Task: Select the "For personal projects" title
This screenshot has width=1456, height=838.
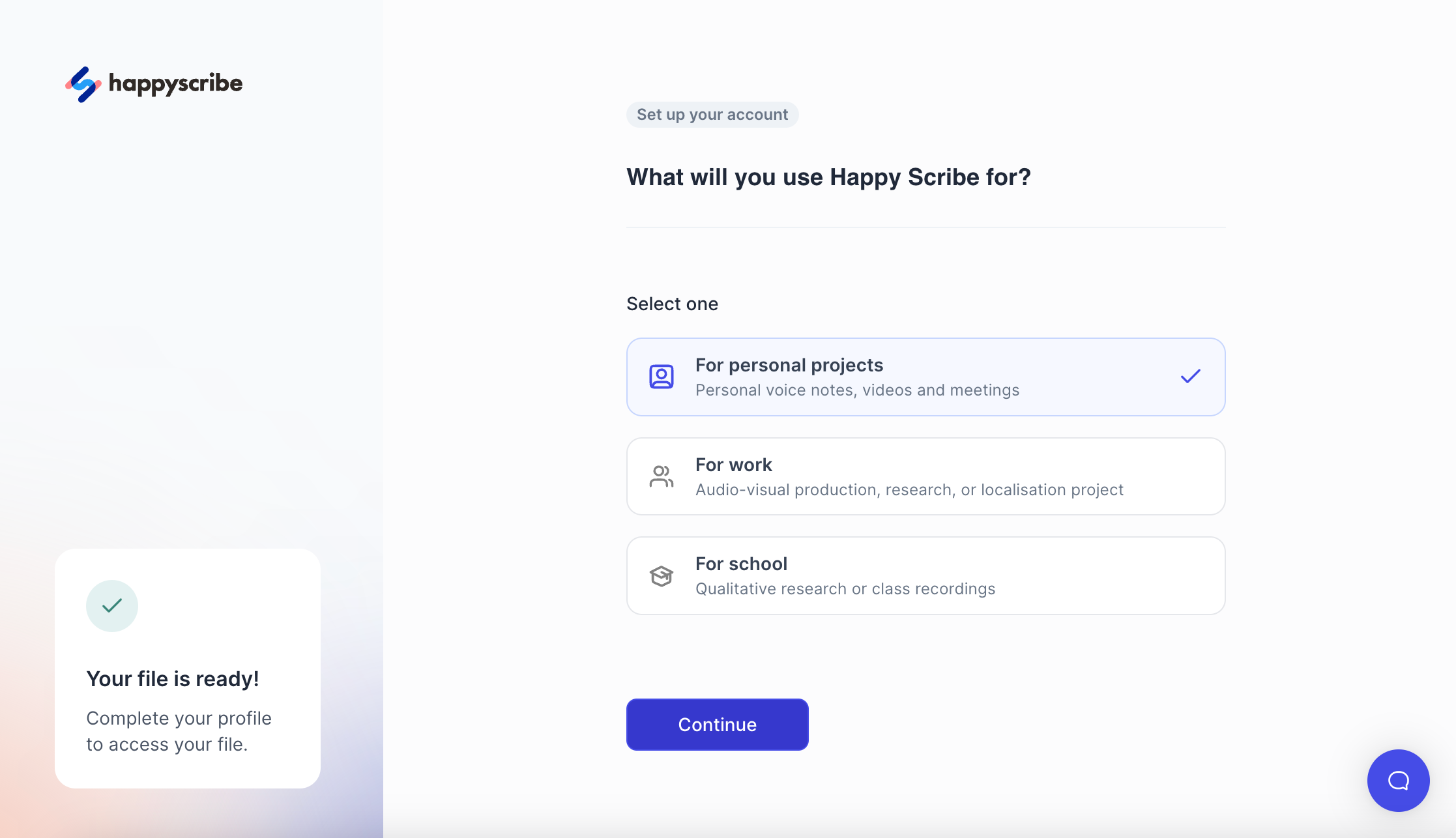Action: pyautogui.click(x=789, y=365)
